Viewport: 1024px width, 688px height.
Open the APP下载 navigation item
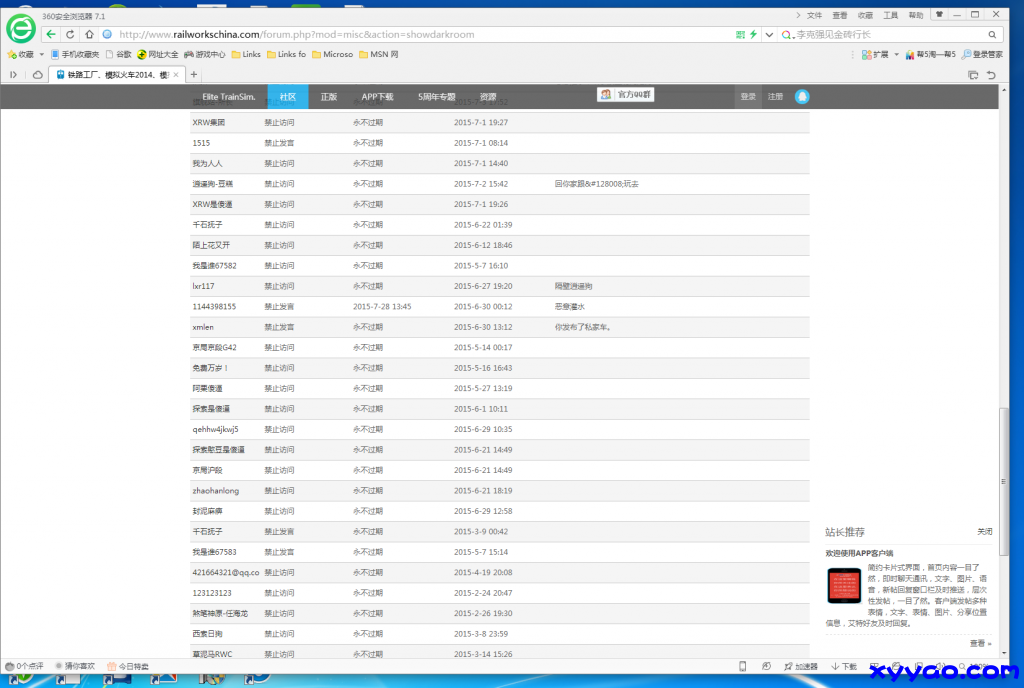click(x=377, y=97)
